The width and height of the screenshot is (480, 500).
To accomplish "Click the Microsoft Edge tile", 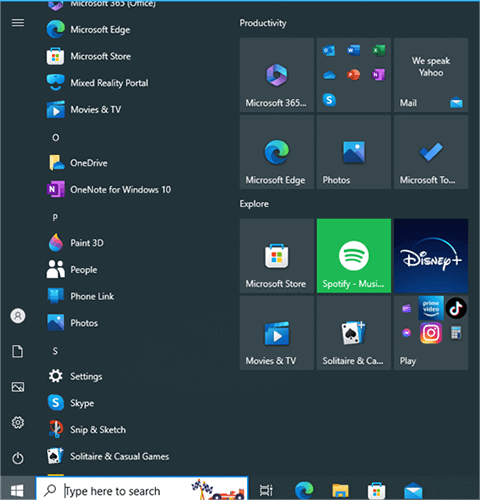I will (277, 152).
